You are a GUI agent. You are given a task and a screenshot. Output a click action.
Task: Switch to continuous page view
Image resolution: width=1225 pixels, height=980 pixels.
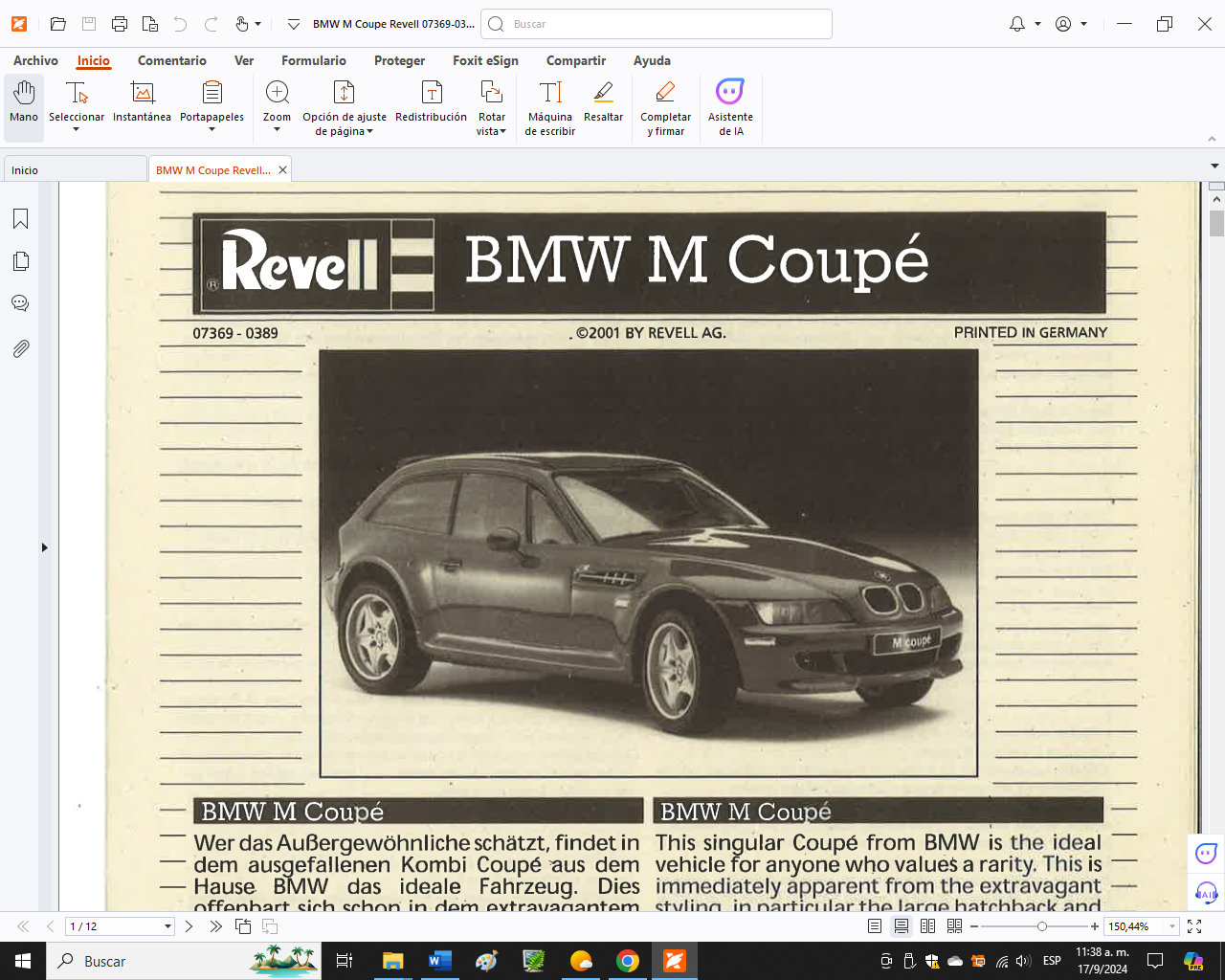point(902,926)
